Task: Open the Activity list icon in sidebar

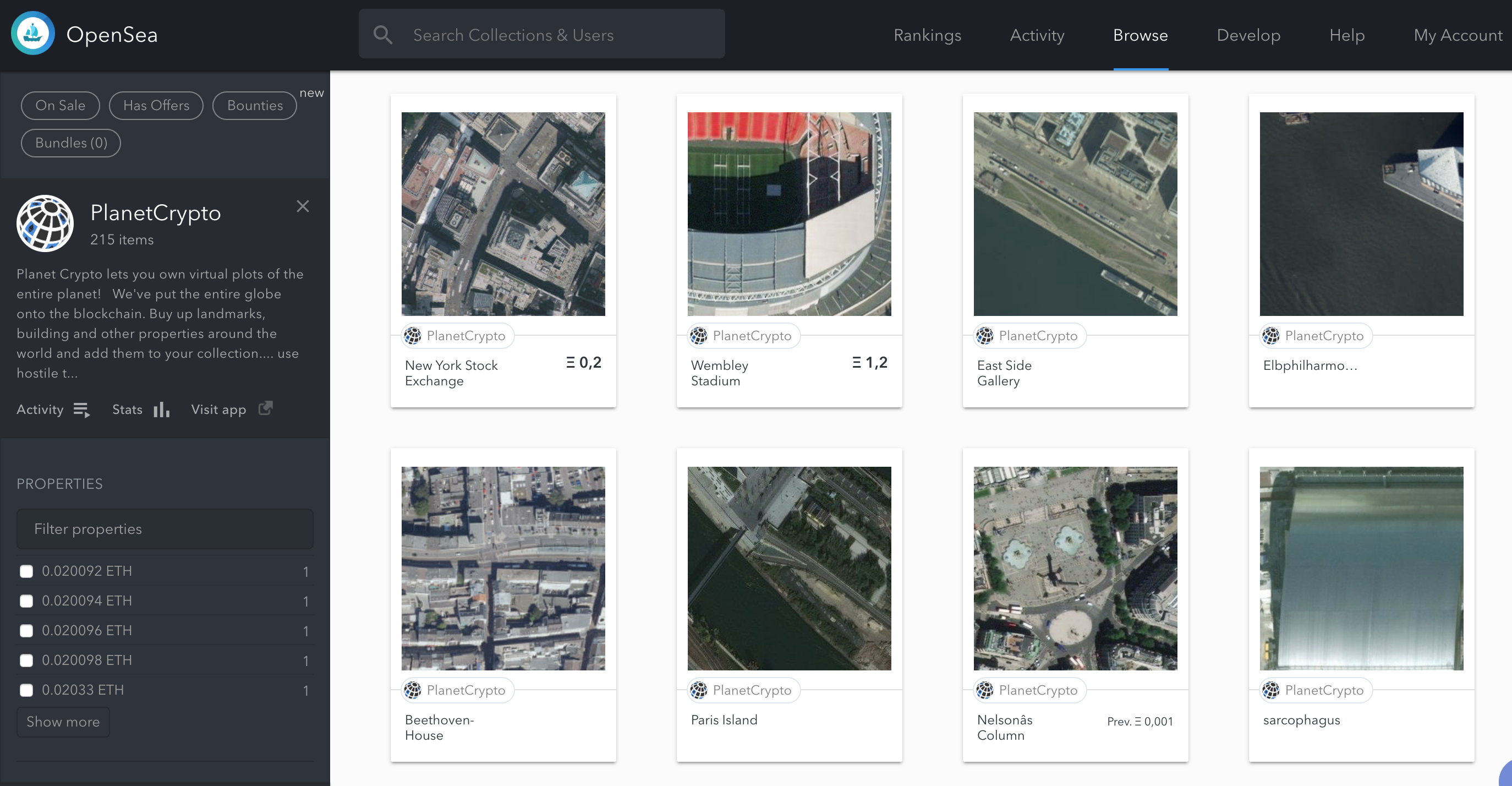Action: coord(81,410)
